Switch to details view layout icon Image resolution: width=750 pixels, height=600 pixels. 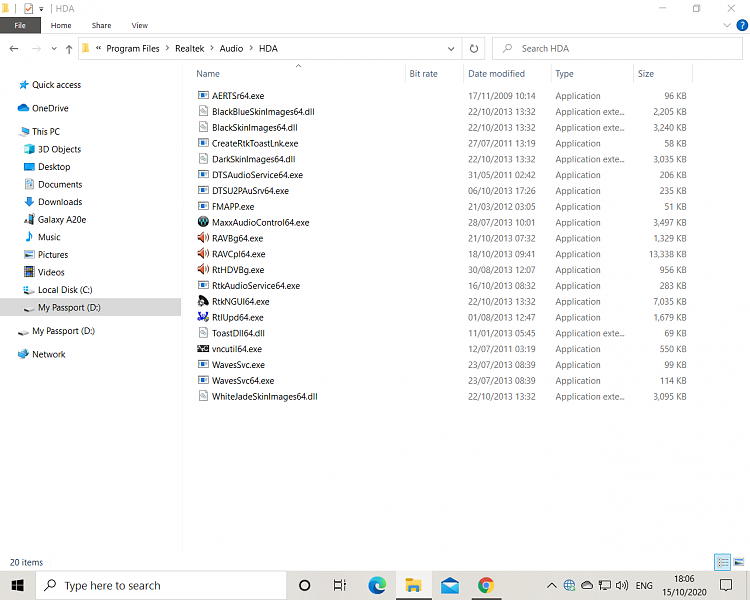coord(722,562)
